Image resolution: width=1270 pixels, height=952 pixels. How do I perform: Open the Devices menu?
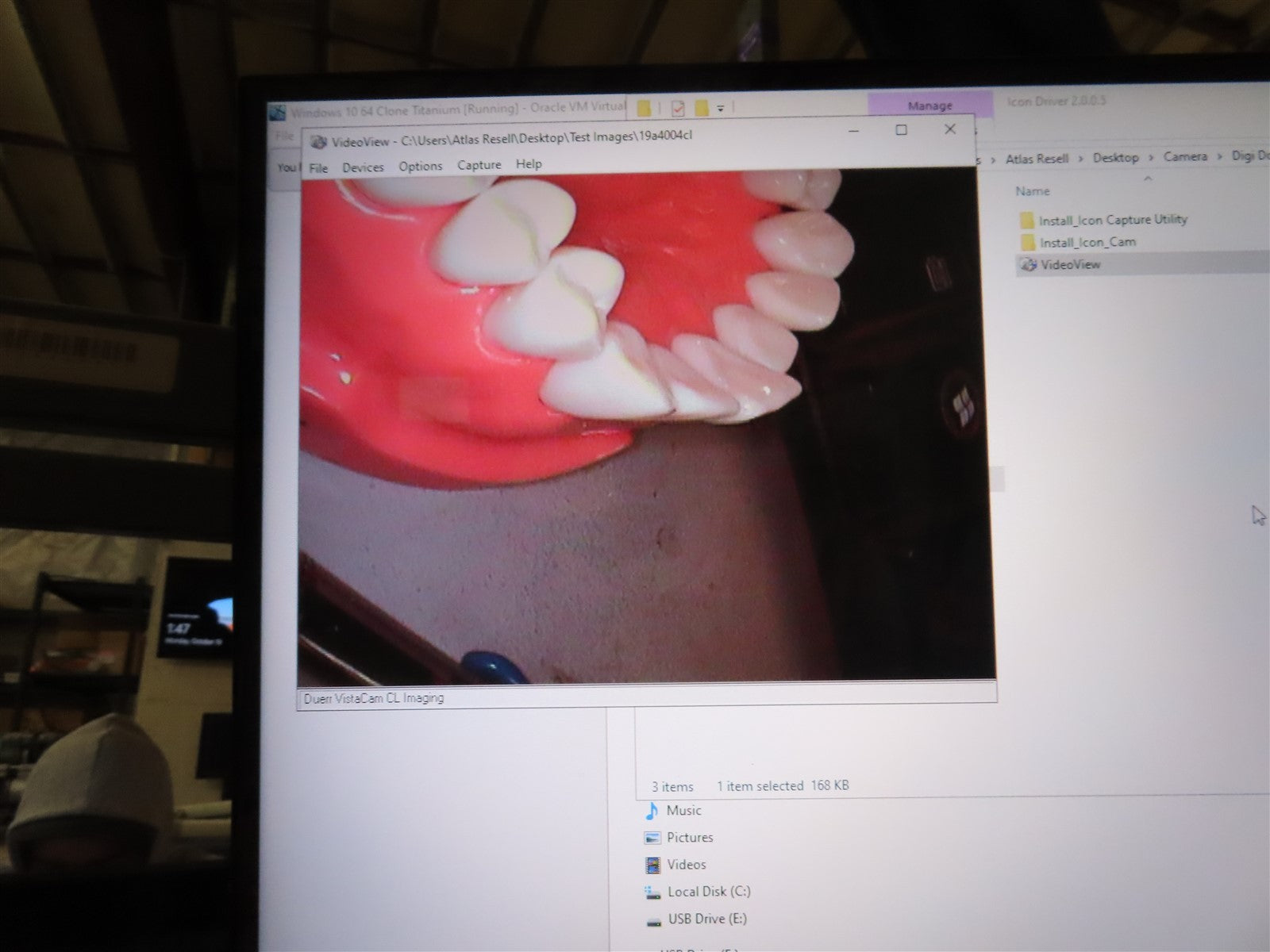click(x=363, y=167)
